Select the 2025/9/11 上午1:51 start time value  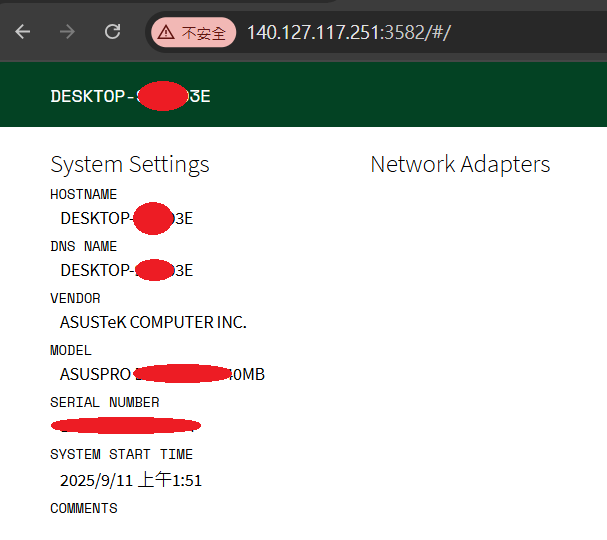pos(131,480)
